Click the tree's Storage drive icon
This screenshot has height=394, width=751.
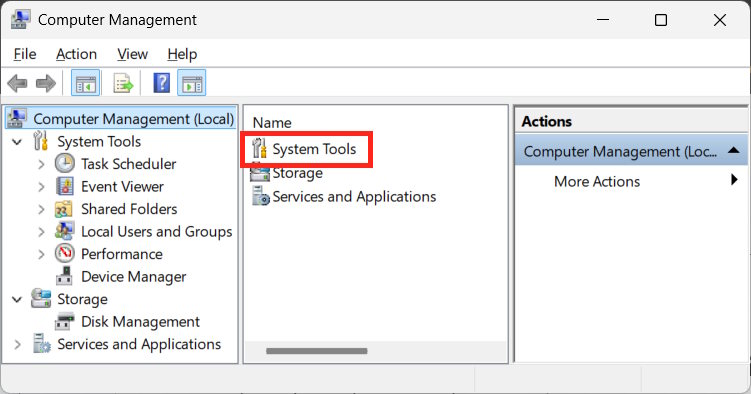click(x=41, y=298)
